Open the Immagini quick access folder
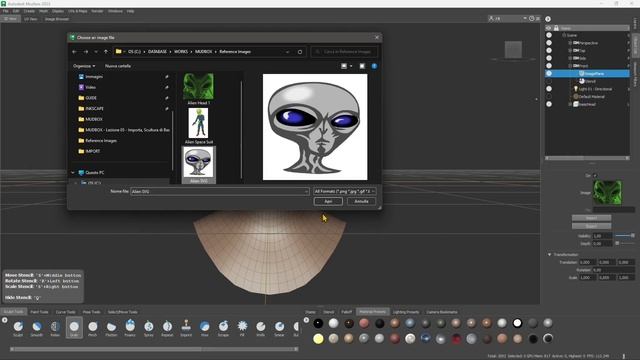The image size is (640, 360). tap(94, 77)
